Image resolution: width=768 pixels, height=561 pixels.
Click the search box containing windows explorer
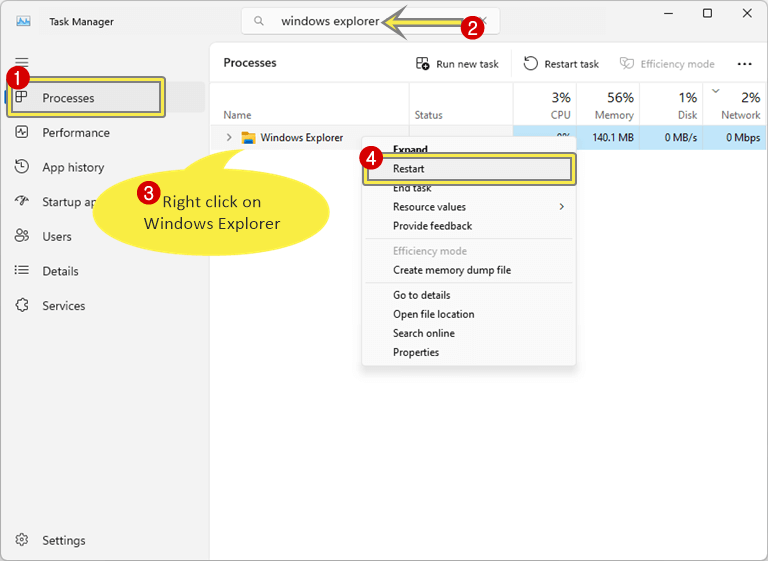point(370,21)
